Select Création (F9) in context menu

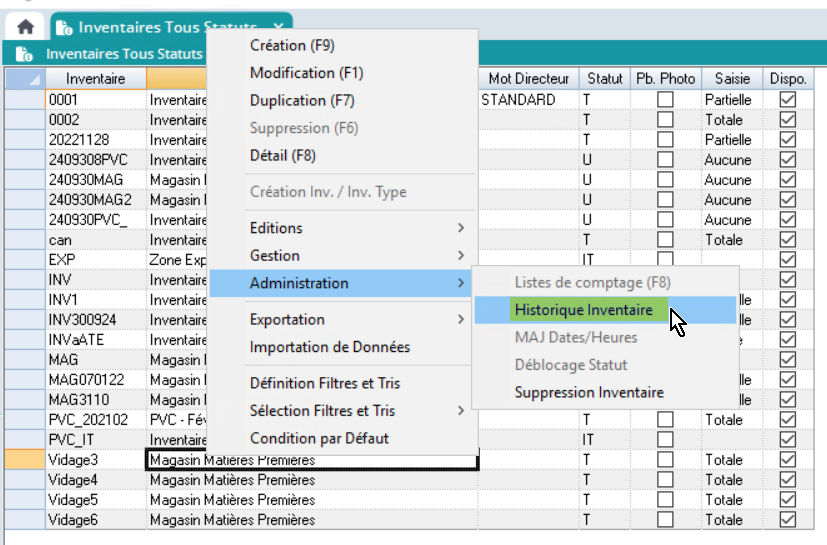[x=292, y=45]
